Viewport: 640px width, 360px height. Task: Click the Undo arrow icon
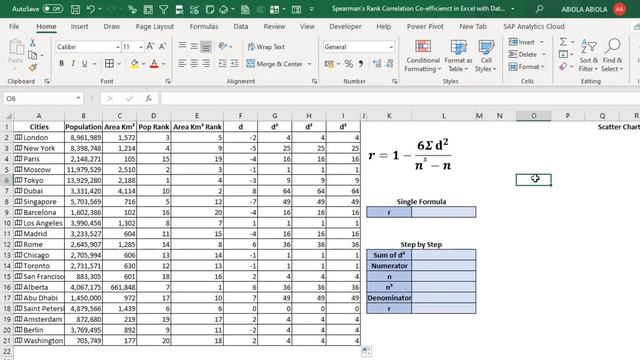pyautogui.click(x=91, y=9)
